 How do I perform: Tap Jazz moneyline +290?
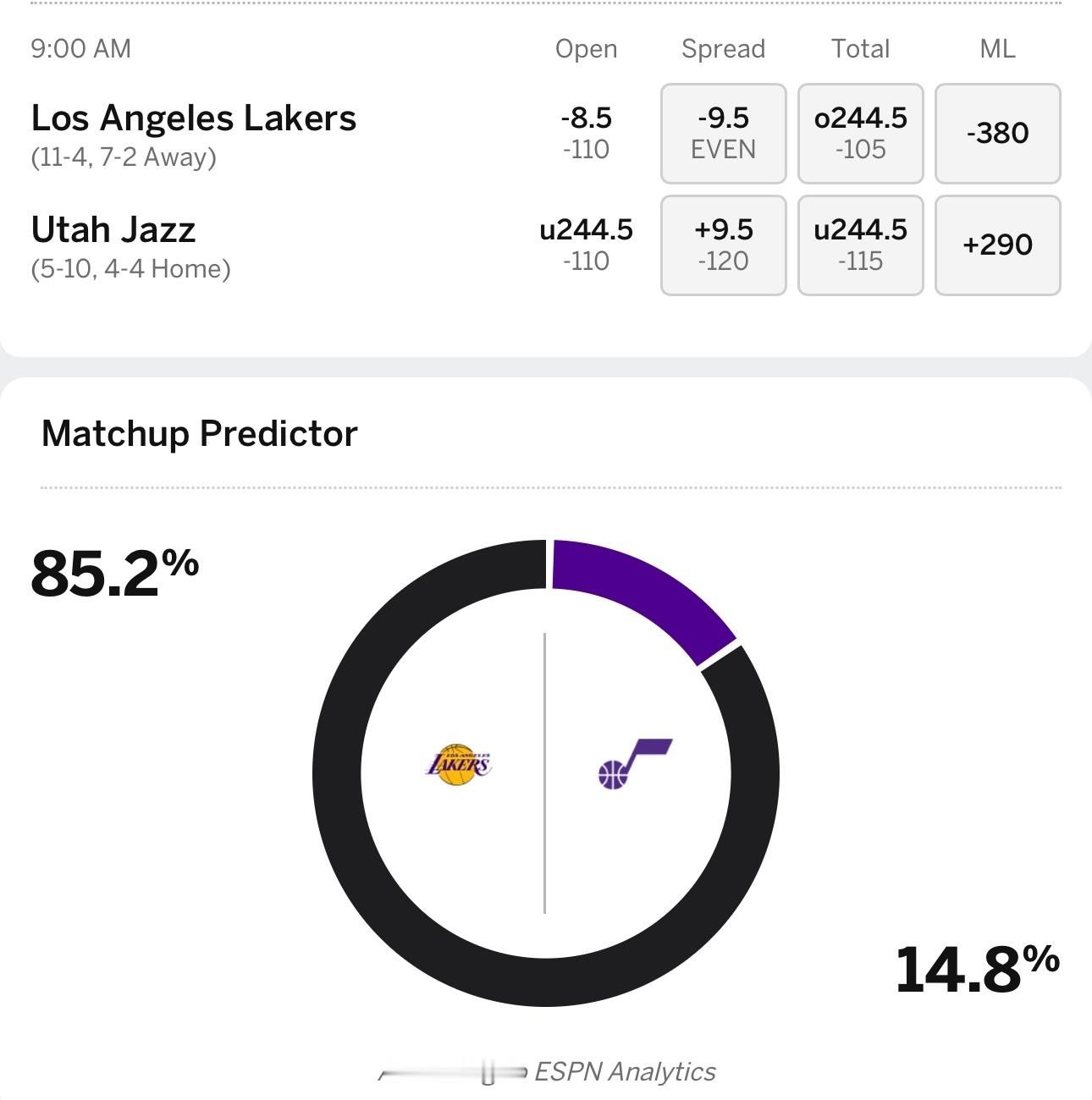[997, 245]
